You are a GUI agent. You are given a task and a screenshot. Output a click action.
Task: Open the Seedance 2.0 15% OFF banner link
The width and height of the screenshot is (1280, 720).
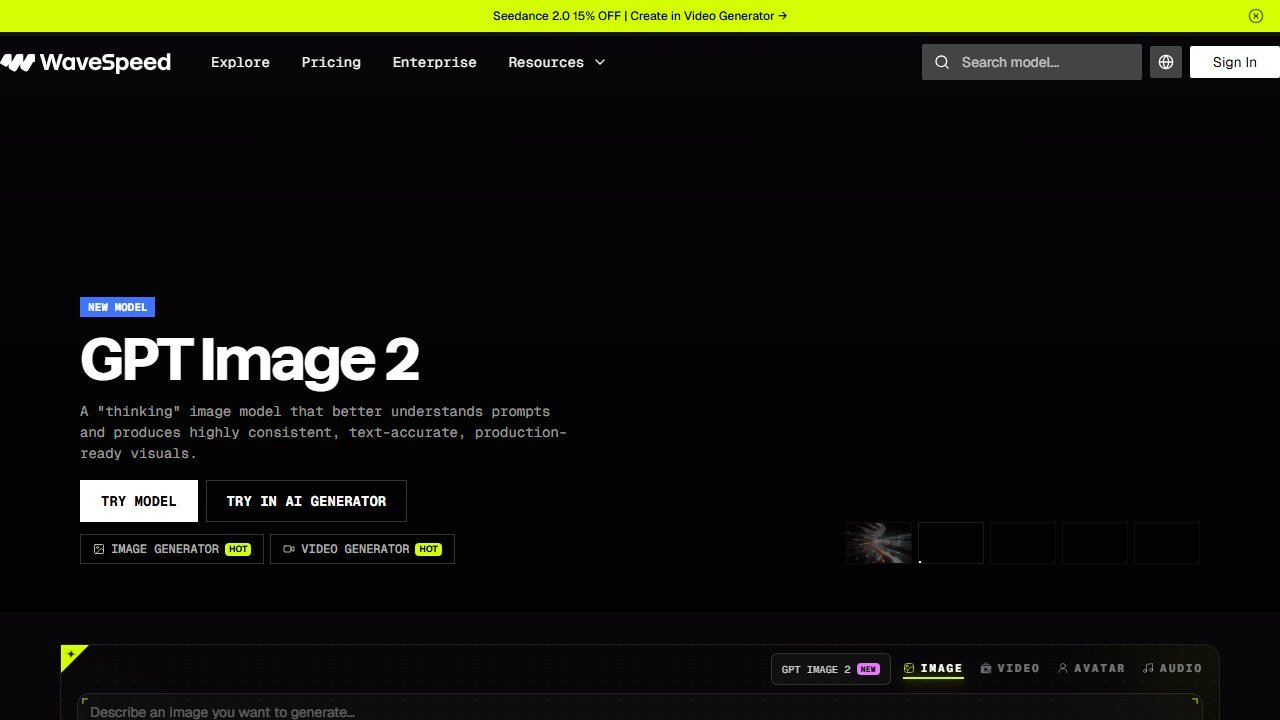pyautogui.click(x=640, y=16)
